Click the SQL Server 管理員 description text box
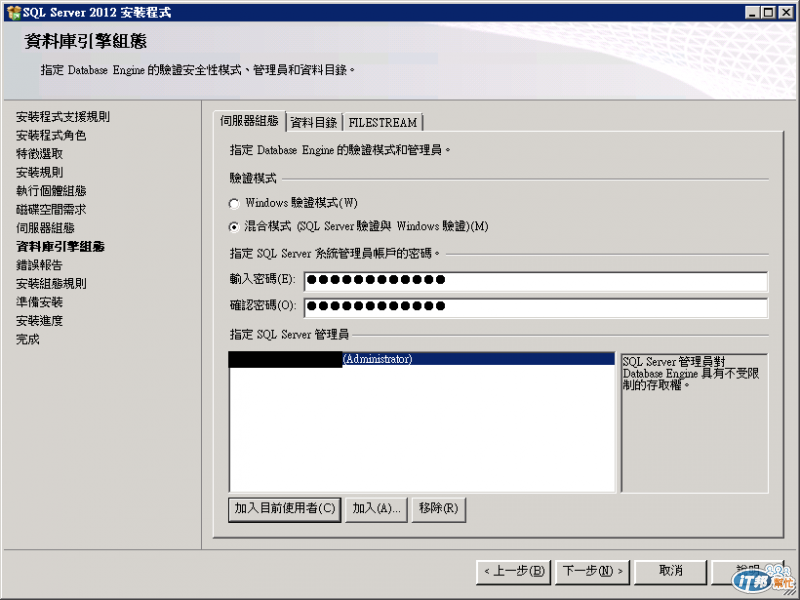 pyautogui.click(x=694, y=423)
